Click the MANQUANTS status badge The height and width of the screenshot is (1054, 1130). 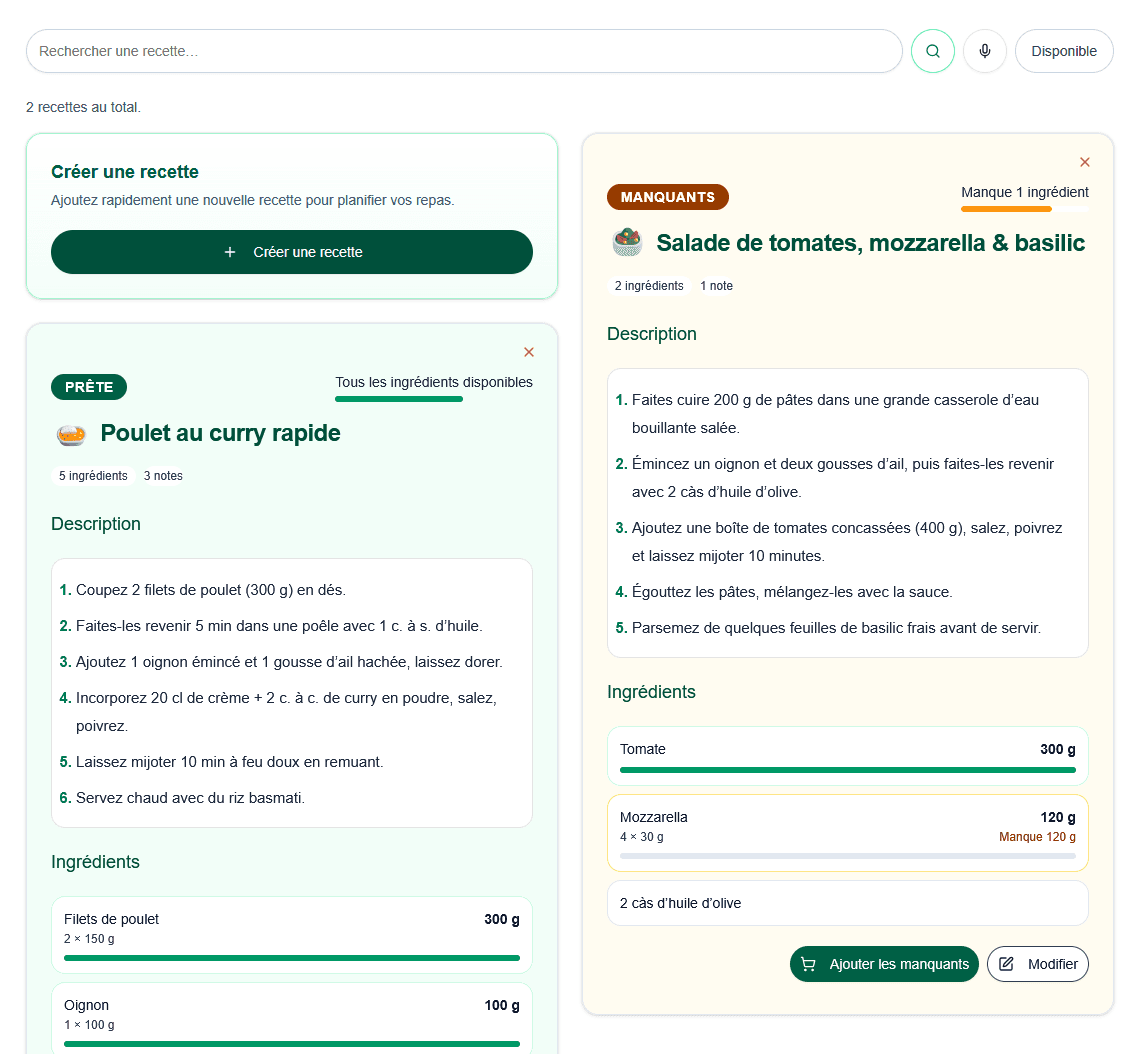pos(668,197)
